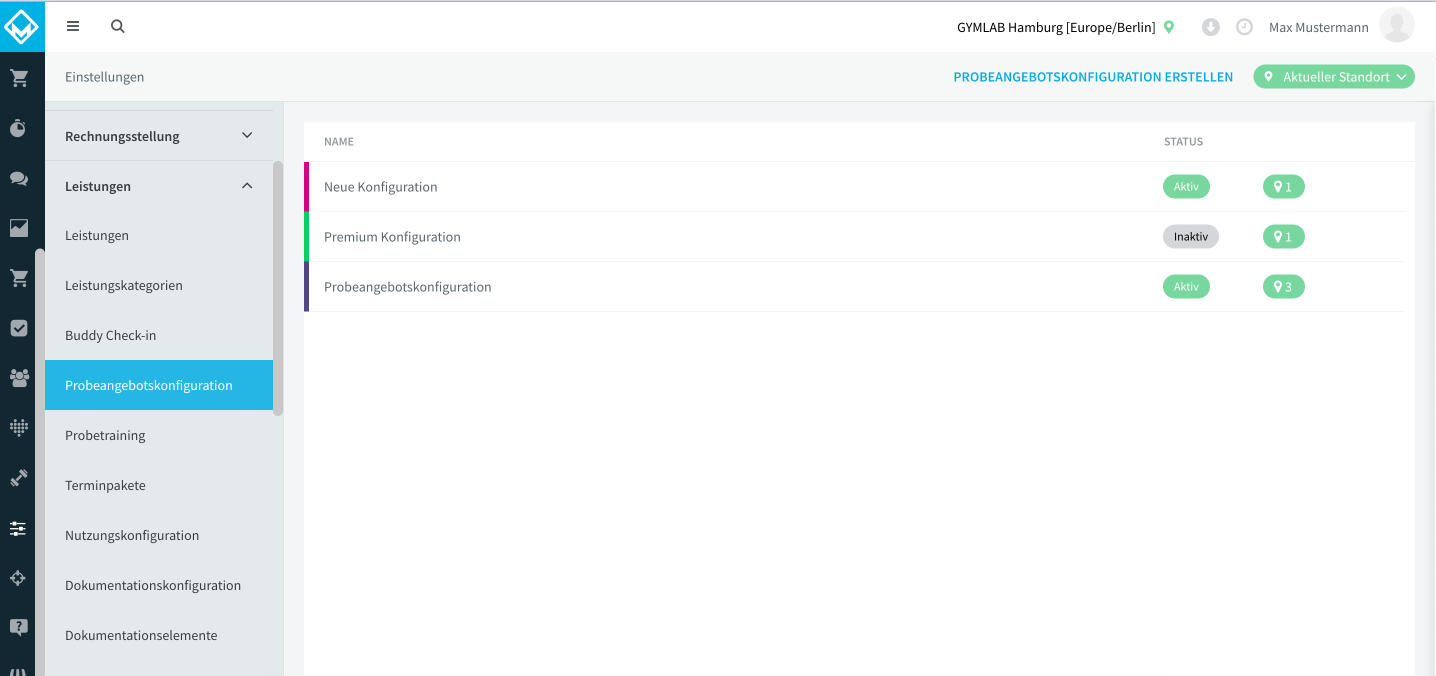The image size is (1436, 676).
Task: Open the Neue Konfiguration row
Action: coord(854,187)
